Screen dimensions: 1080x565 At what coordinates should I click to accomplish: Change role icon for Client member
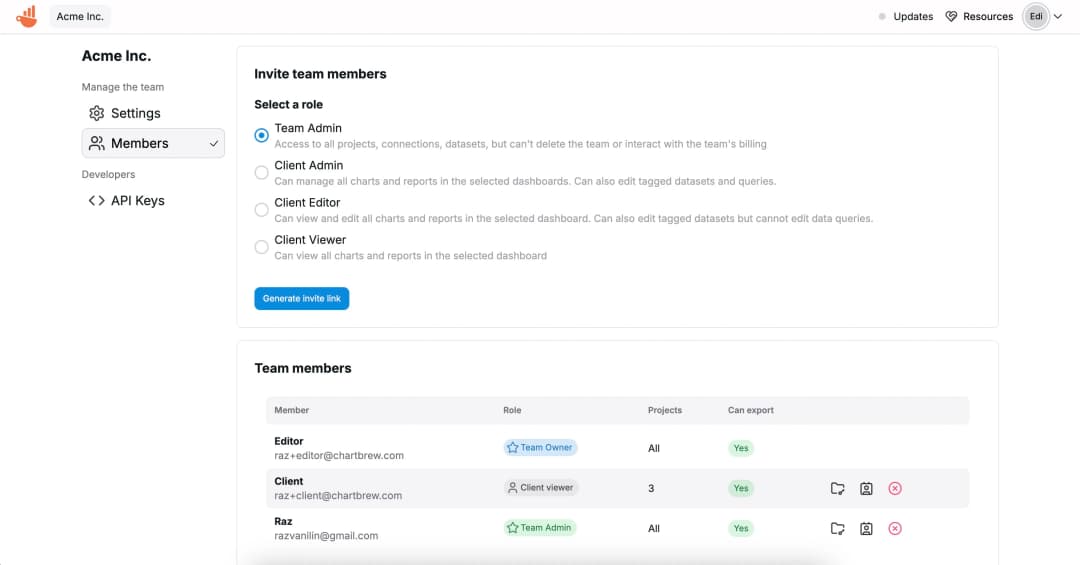pyautogui.click(x=866, y=488)
